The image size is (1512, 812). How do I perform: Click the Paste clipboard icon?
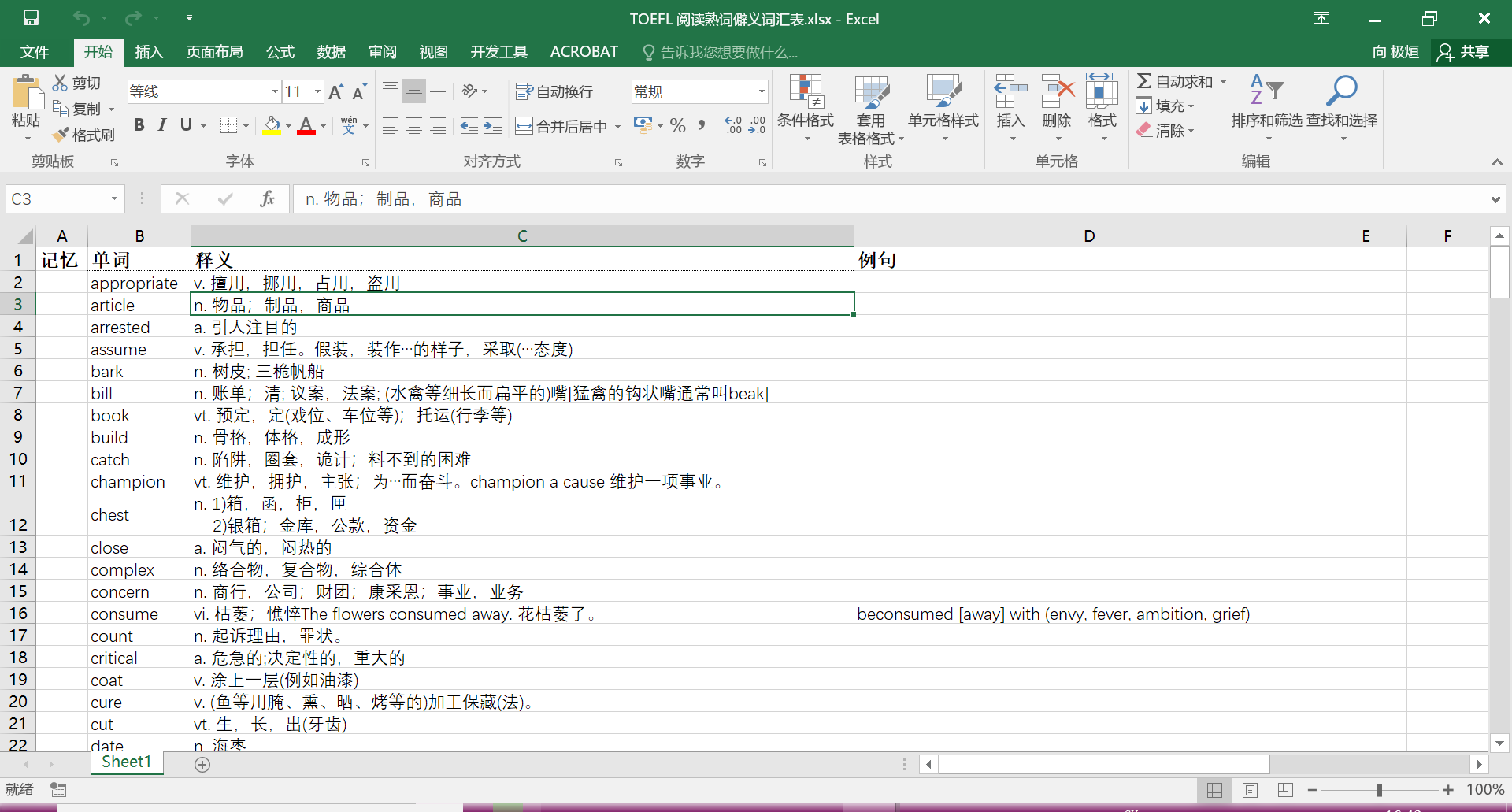(x=27, y=93)
